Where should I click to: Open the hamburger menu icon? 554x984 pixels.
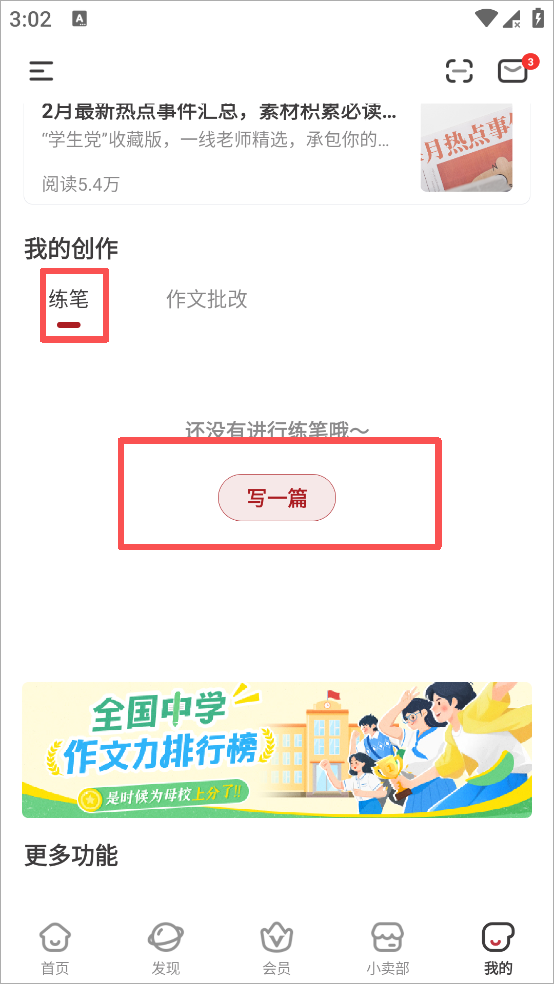click(x=41, y=71)
